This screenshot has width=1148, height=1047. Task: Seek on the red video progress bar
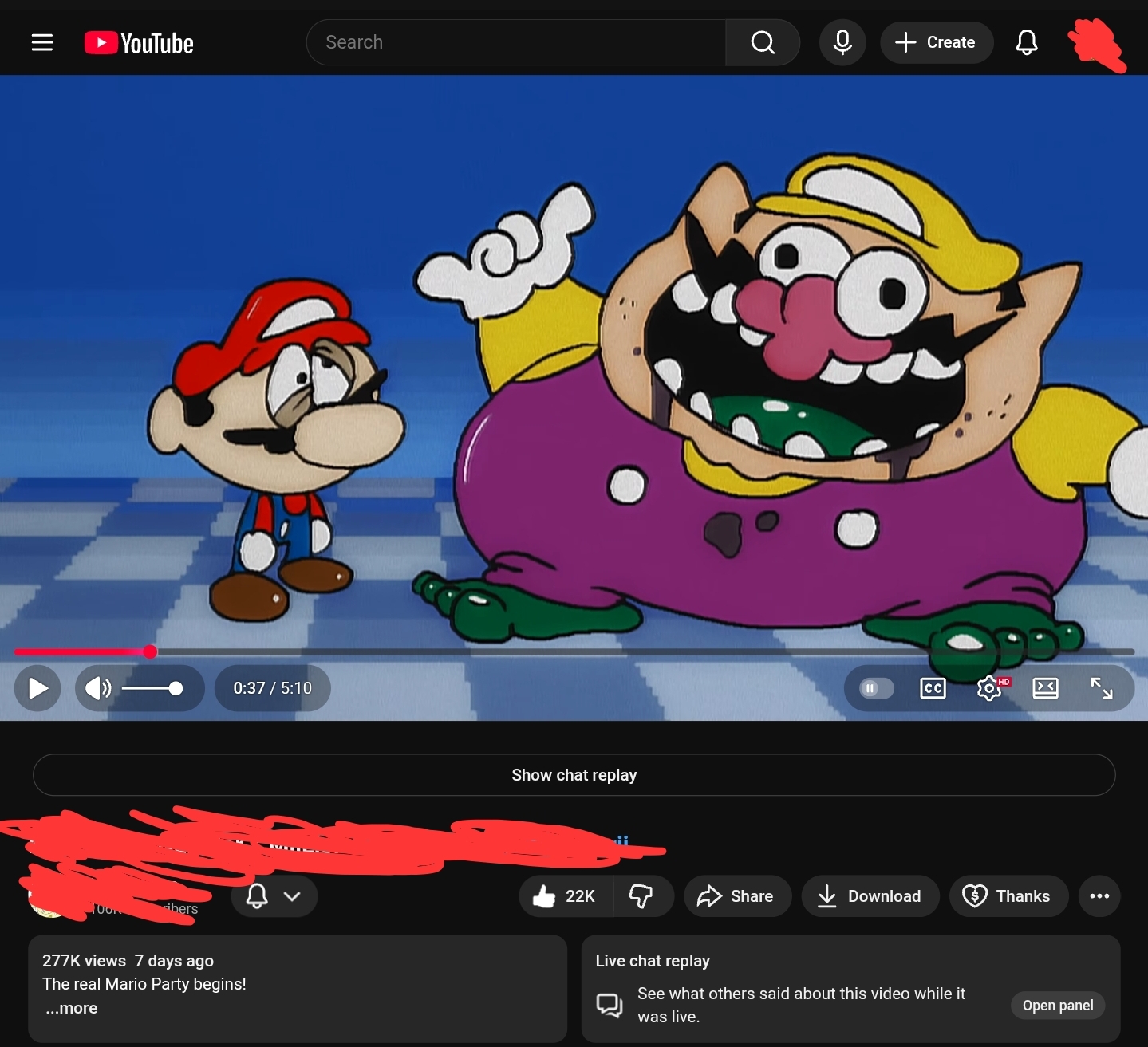[x=574, y=652]
